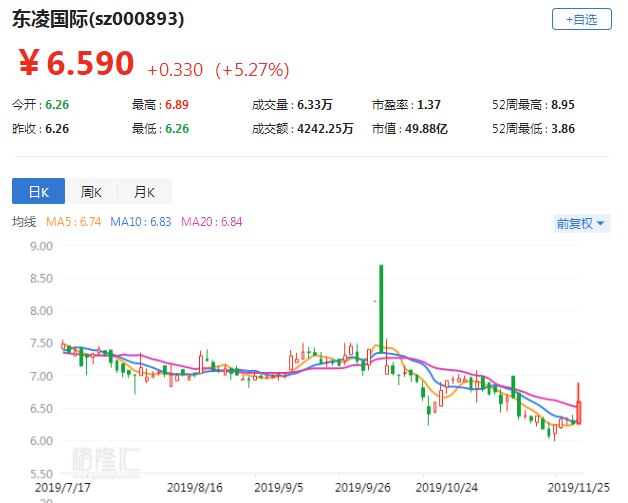This screenshot has width=628, height=503.
Task: Select the price change +0.330 value
Action: point(175,70)
